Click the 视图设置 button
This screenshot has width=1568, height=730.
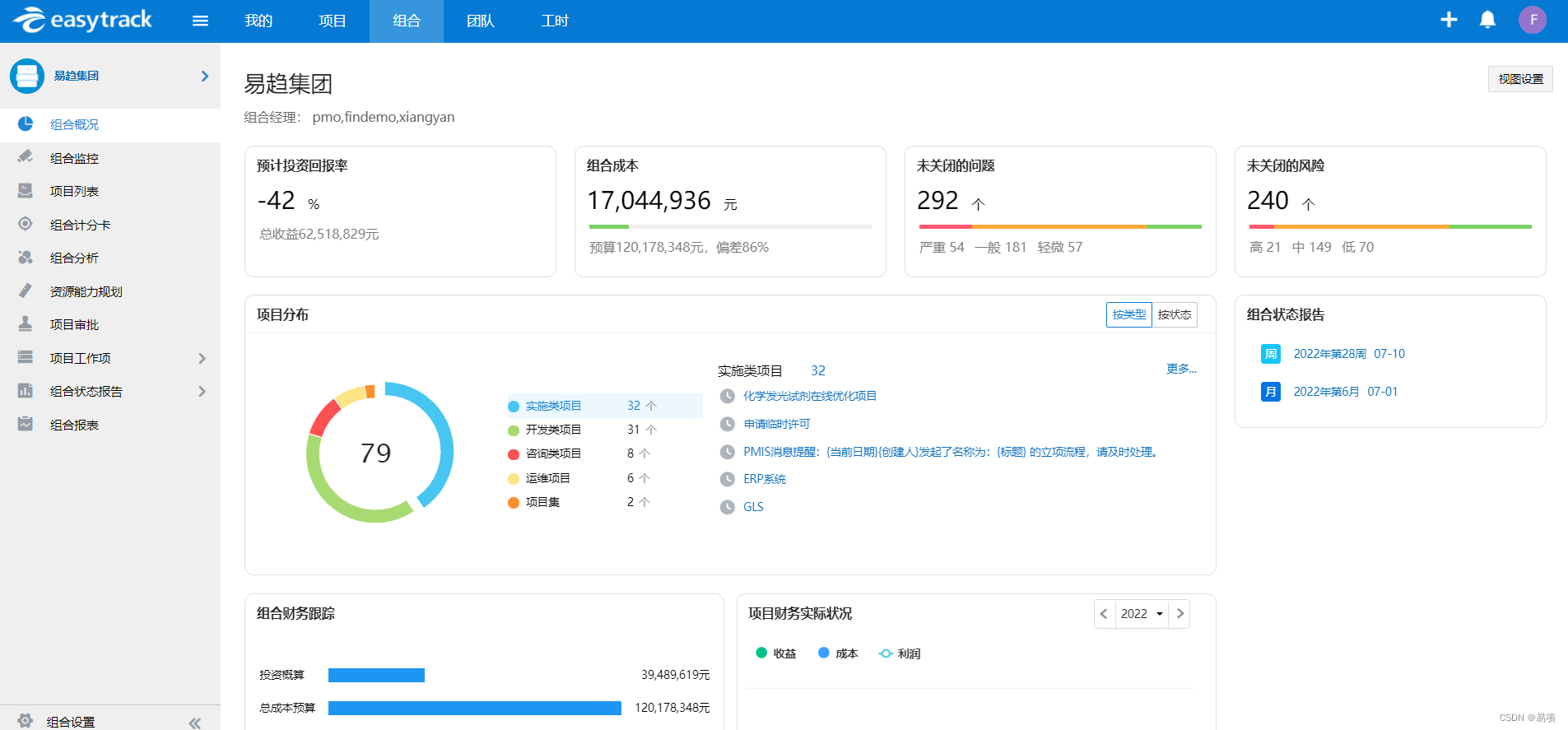click(x=1520, y=79)
